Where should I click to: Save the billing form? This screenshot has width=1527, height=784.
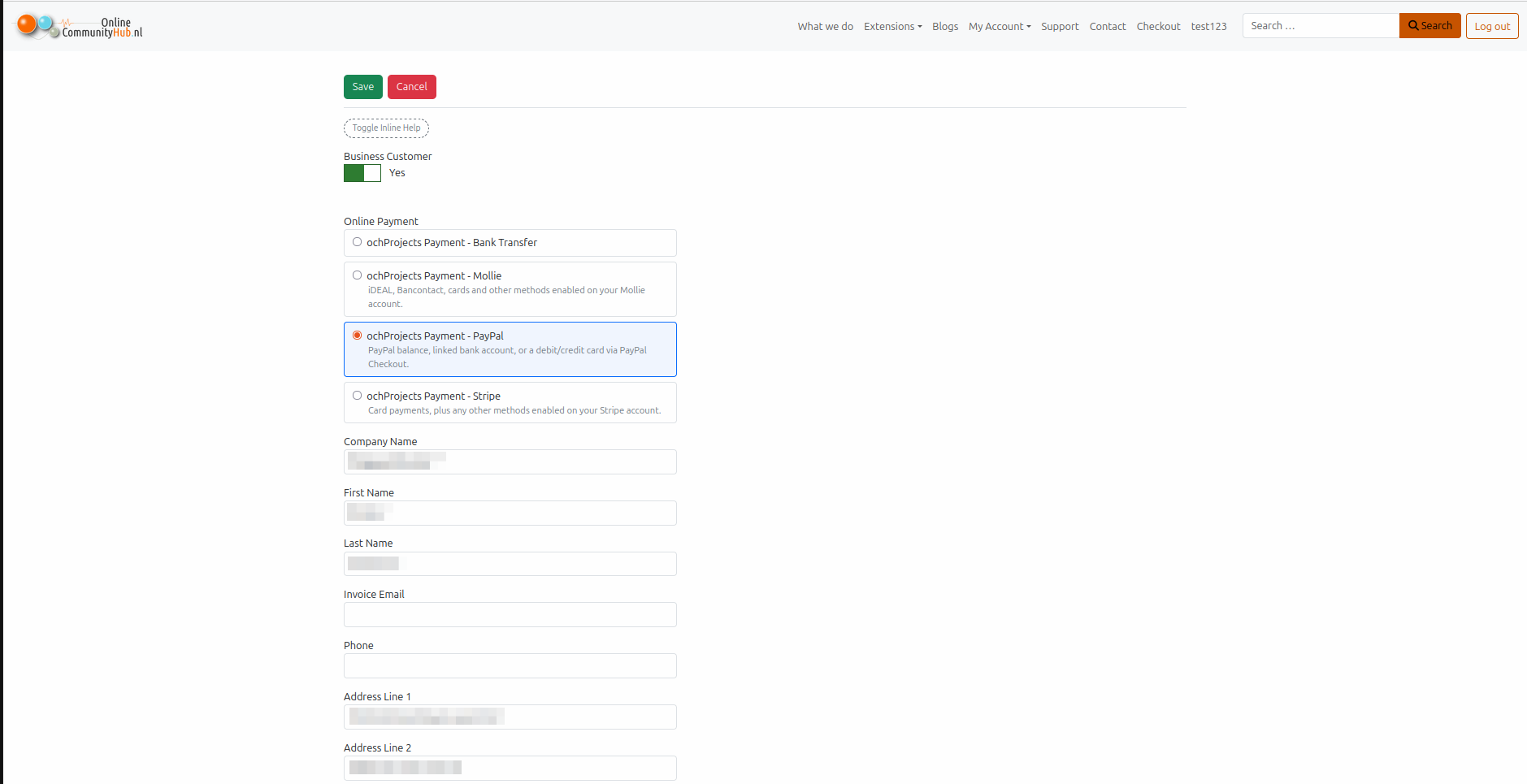pos(363,87)
